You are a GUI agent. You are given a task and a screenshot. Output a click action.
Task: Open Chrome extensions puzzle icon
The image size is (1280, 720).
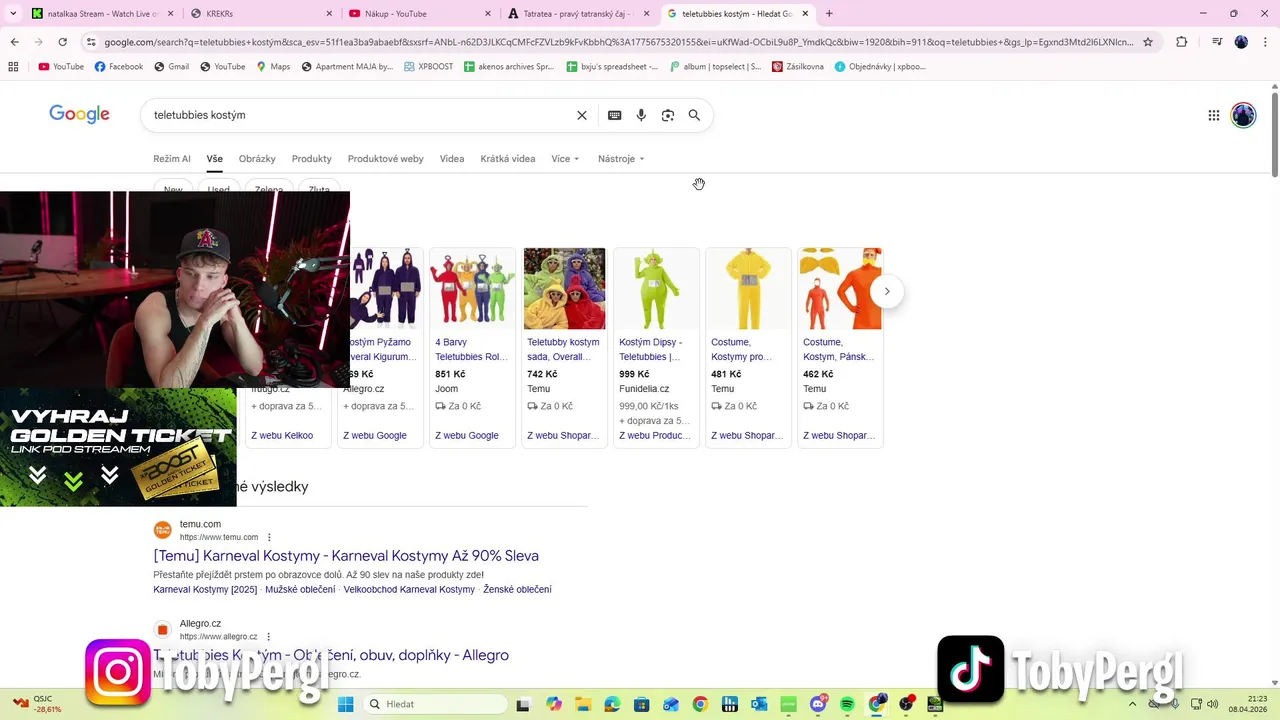[x=1181, y=42]
